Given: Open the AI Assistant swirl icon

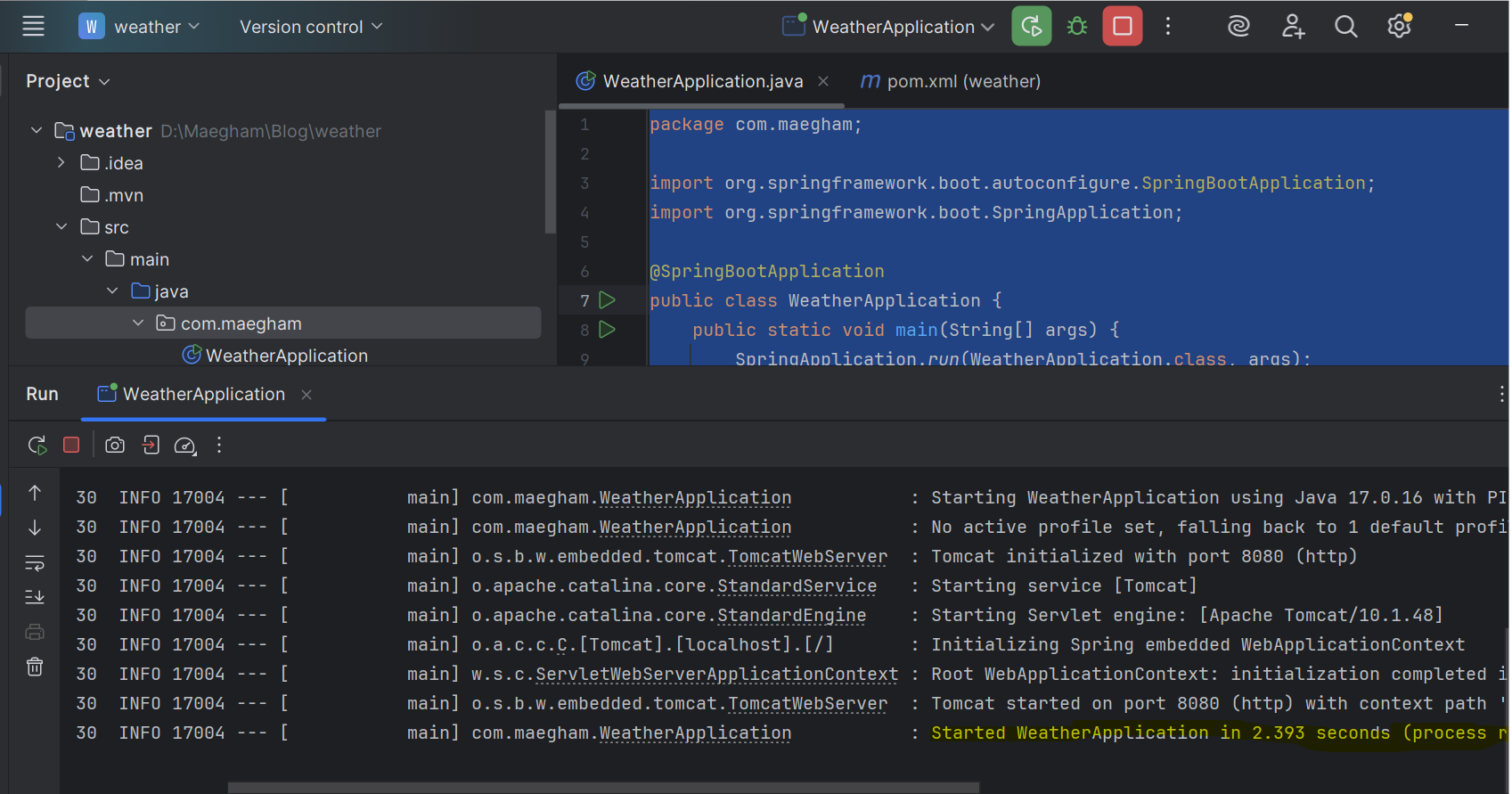Looking at the screenshot, I should tap(1238, 27).
